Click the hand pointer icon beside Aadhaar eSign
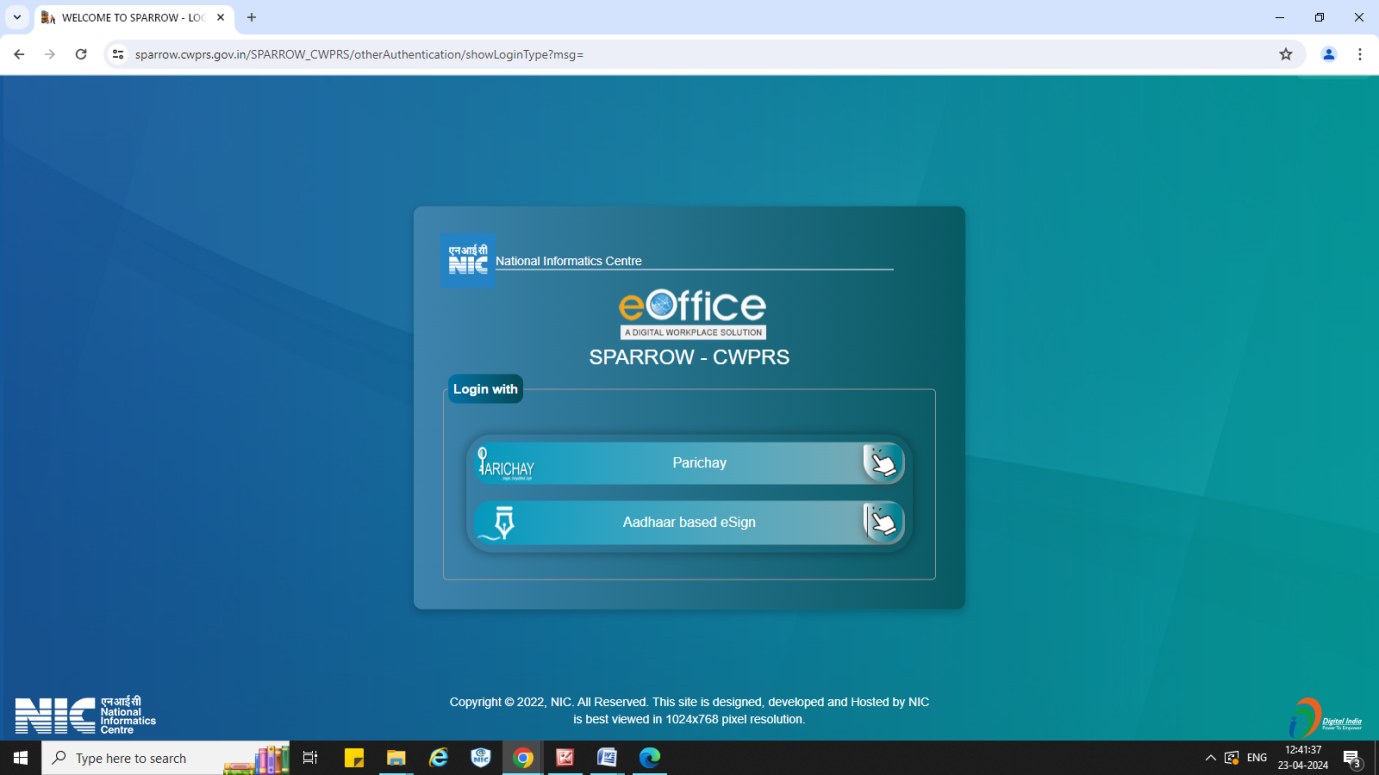This screenshot has height=775, width=1379. [x=883, y=522]
